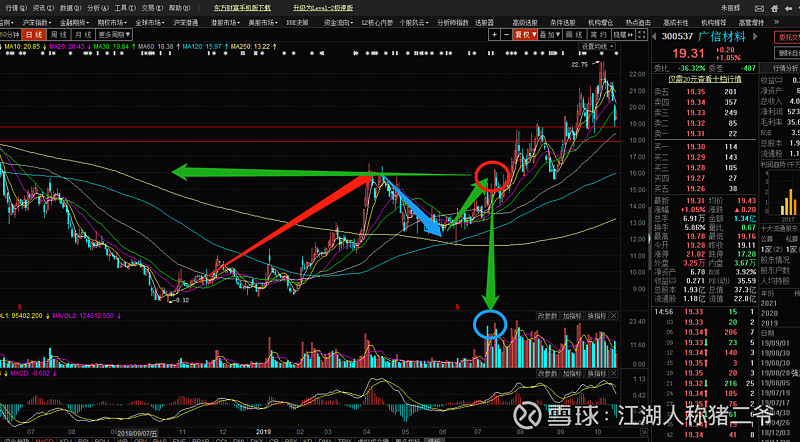Expand 沪深指数 menu
The width and height of the screenshot is (800, 442).
coord(36,23)
